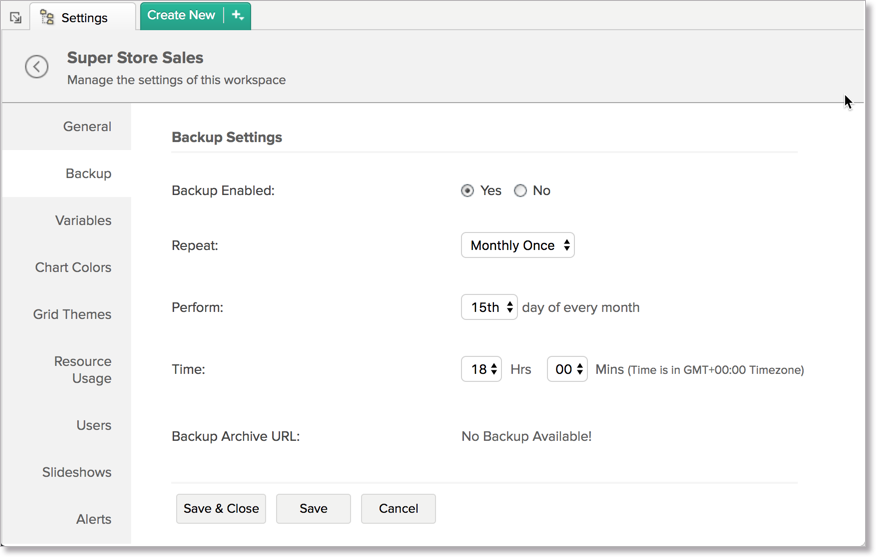Click the Settings tab tree icon
This screenshot has width=876, height=557.
[47, 17]
